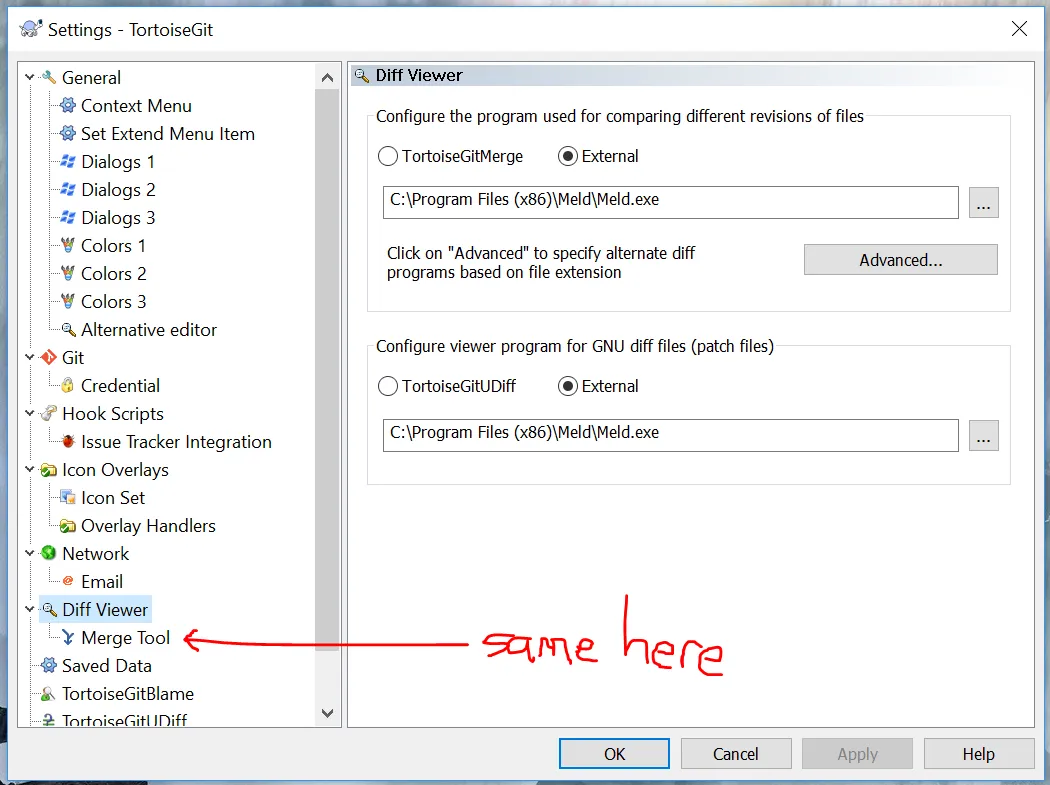
Task: Select TortoiseGitMerge radio button
Action: point(388,156)
